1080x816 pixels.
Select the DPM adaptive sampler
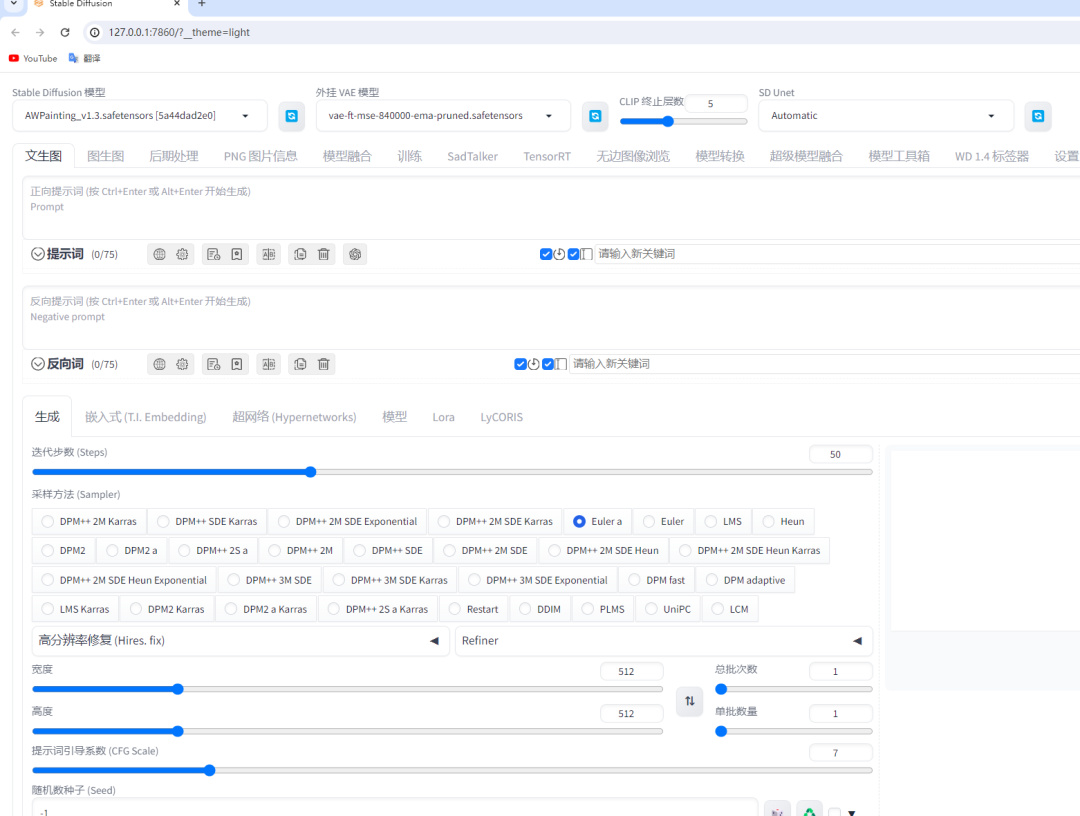[745, 580]
